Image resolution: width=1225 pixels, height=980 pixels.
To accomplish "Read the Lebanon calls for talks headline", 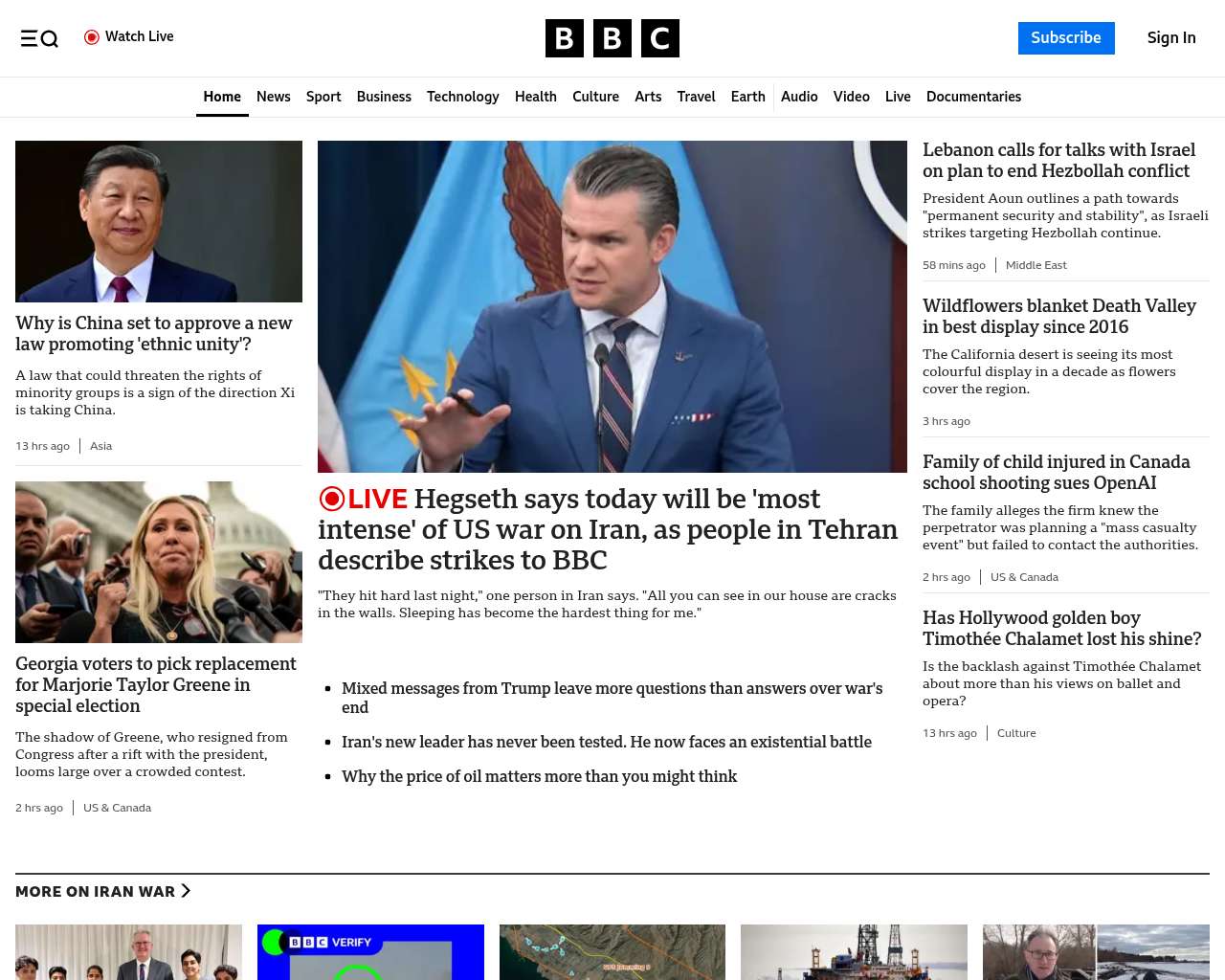I will pos(1058,161).
